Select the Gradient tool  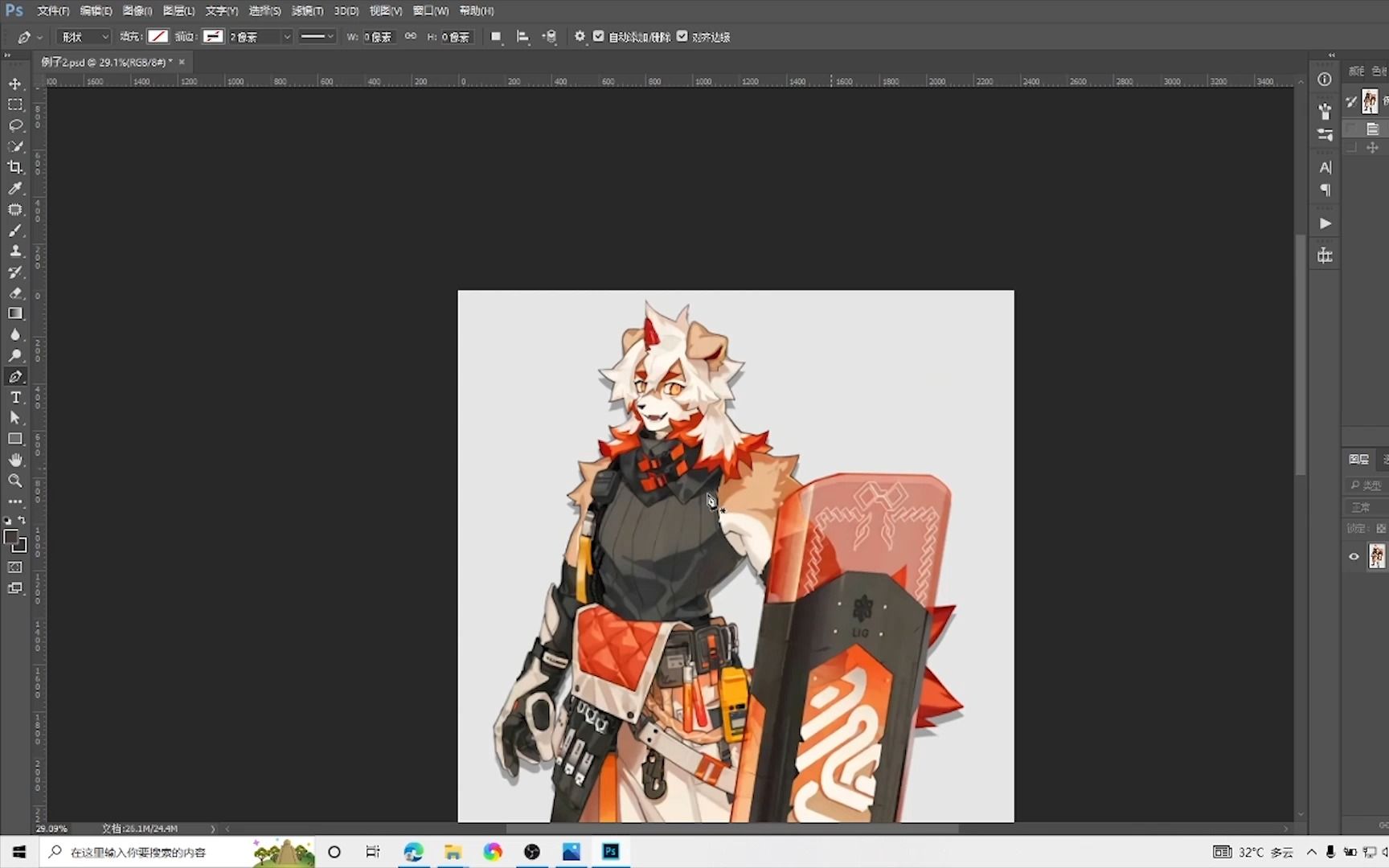(15, 313)
